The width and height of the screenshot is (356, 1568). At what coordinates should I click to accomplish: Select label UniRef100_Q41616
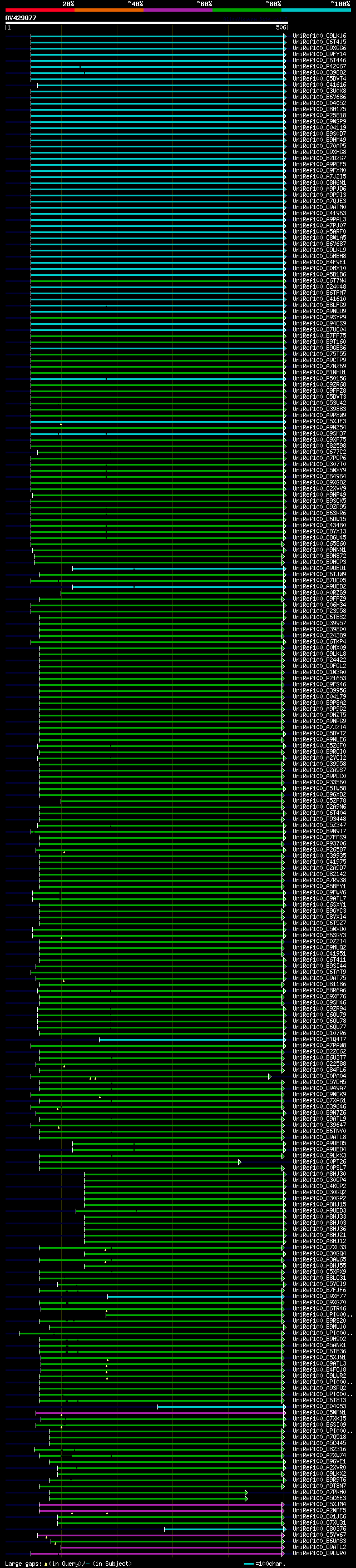coord(319,85)
